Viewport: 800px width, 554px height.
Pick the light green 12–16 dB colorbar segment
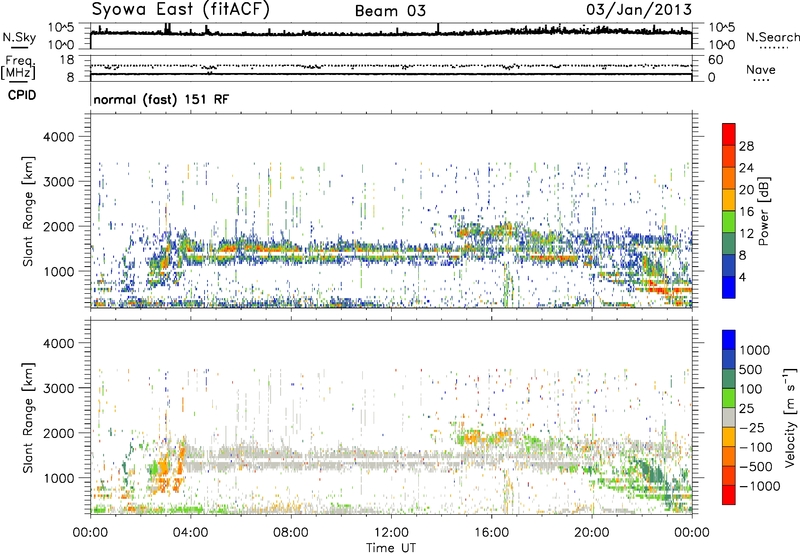click(729, 222)
